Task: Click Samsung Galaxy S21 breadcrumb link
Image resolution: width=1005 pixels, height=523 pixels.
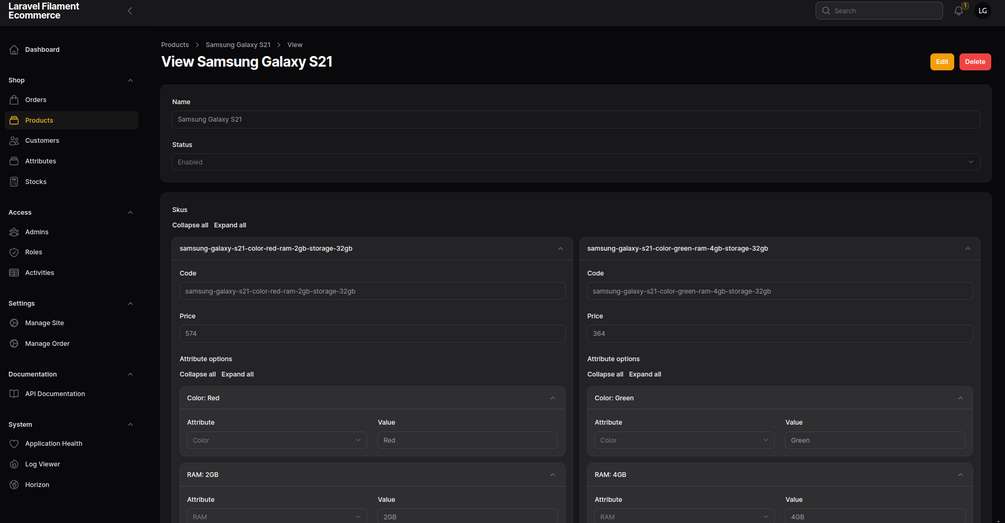Action: pyautogui.click(x=238, y=45)
